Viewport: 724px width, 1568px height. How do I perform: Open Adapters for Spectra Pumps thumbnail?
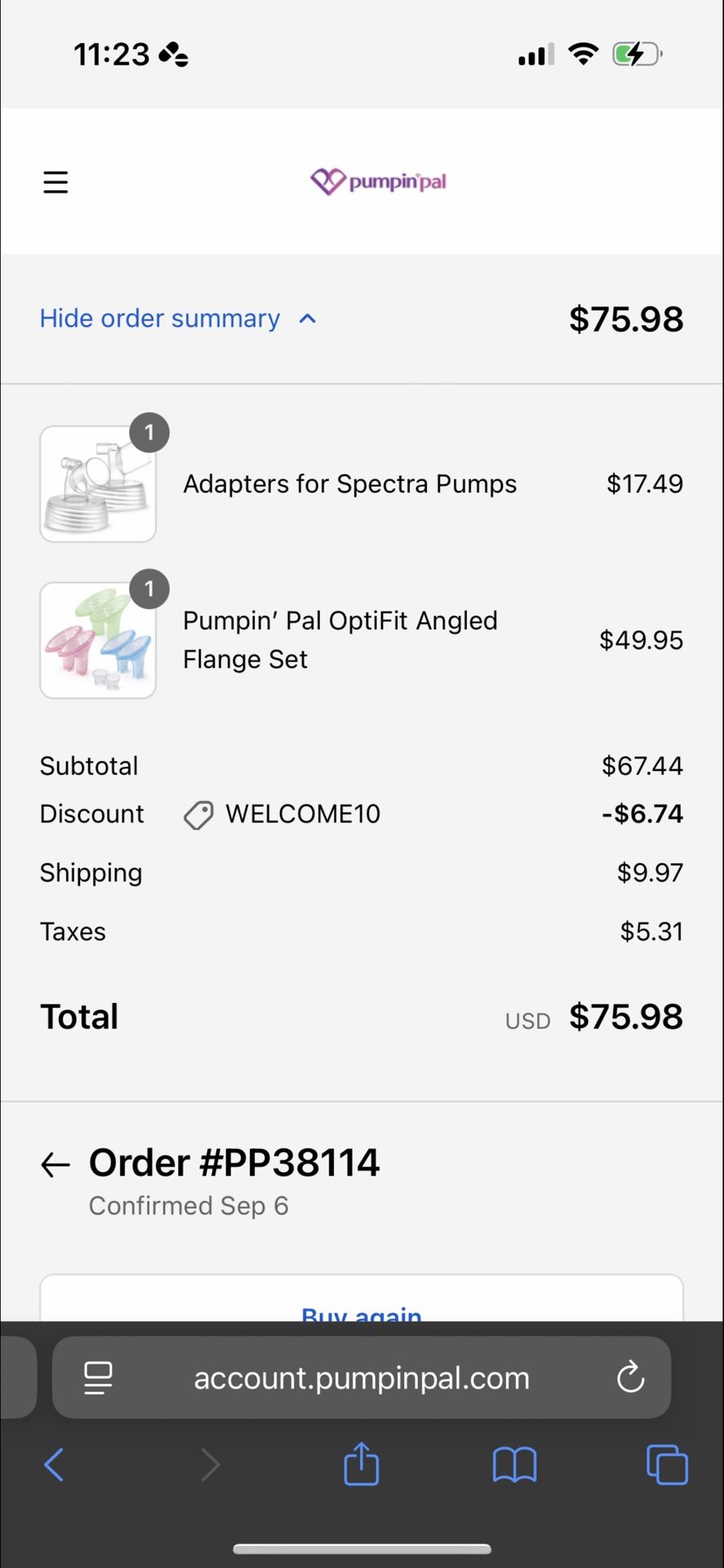[98, 483]
